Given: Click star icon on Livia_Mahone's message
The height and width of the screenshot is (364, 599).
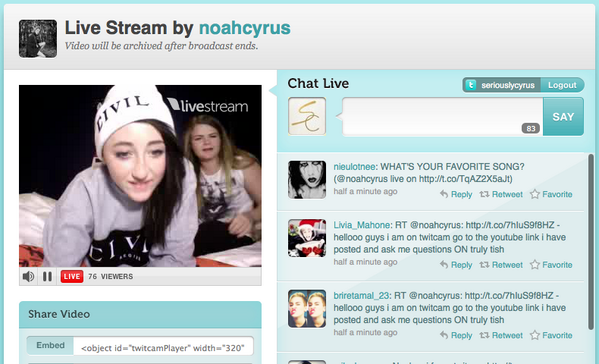Looking at the screenshot, I should click(x=535, y=265).
